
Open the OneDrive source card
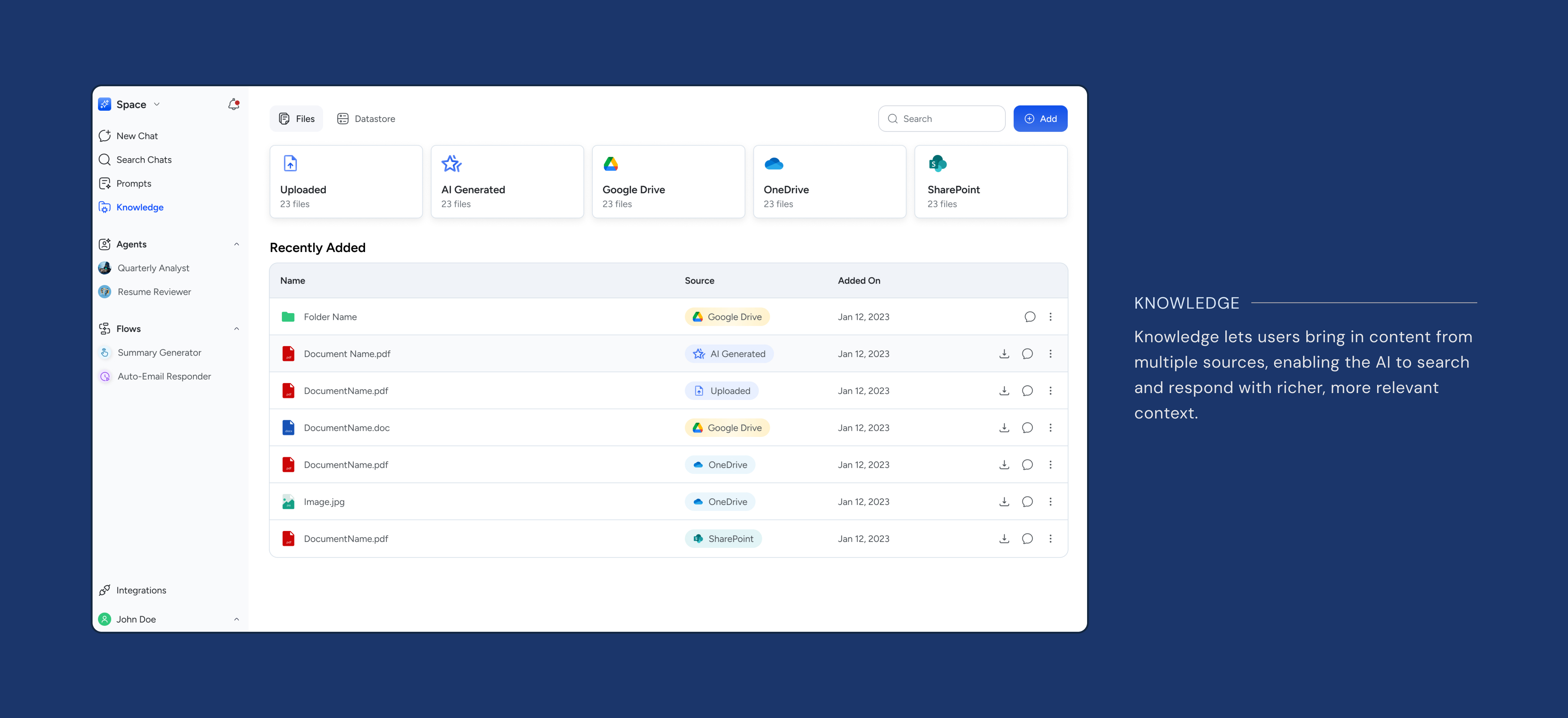point(829,182)
